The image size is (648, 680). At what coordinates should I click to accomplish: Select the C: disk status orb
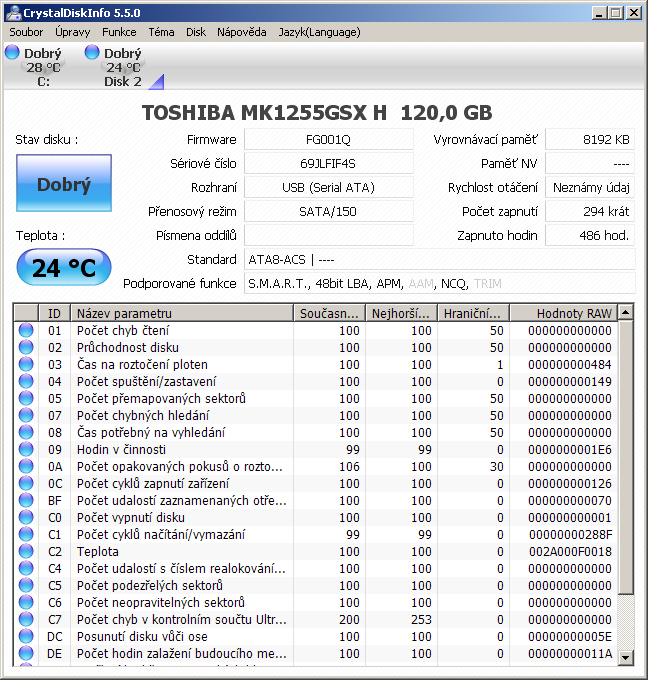coord(12,52)
